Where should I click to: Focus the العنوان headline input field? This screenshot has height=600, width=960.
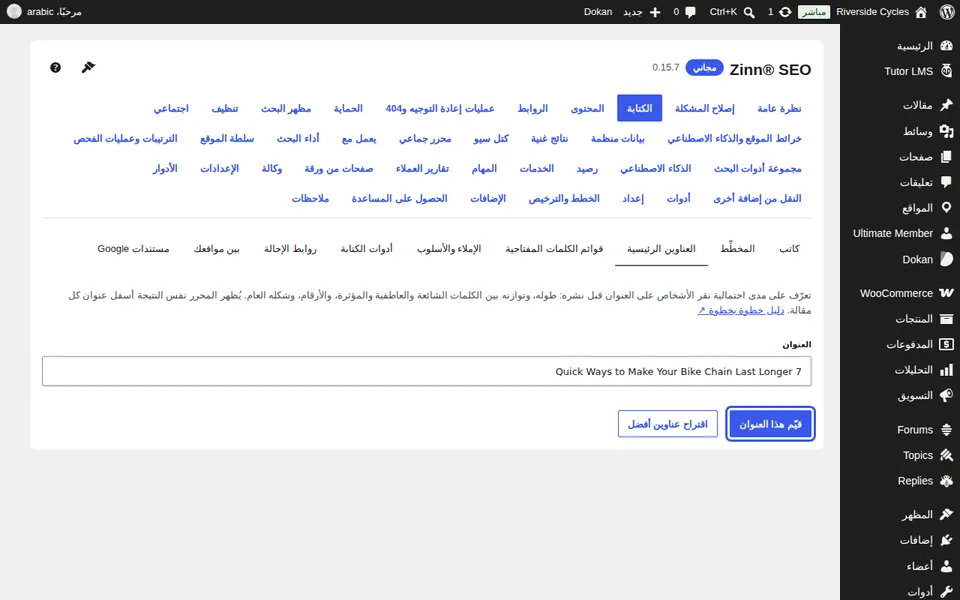tap(427, 371)
